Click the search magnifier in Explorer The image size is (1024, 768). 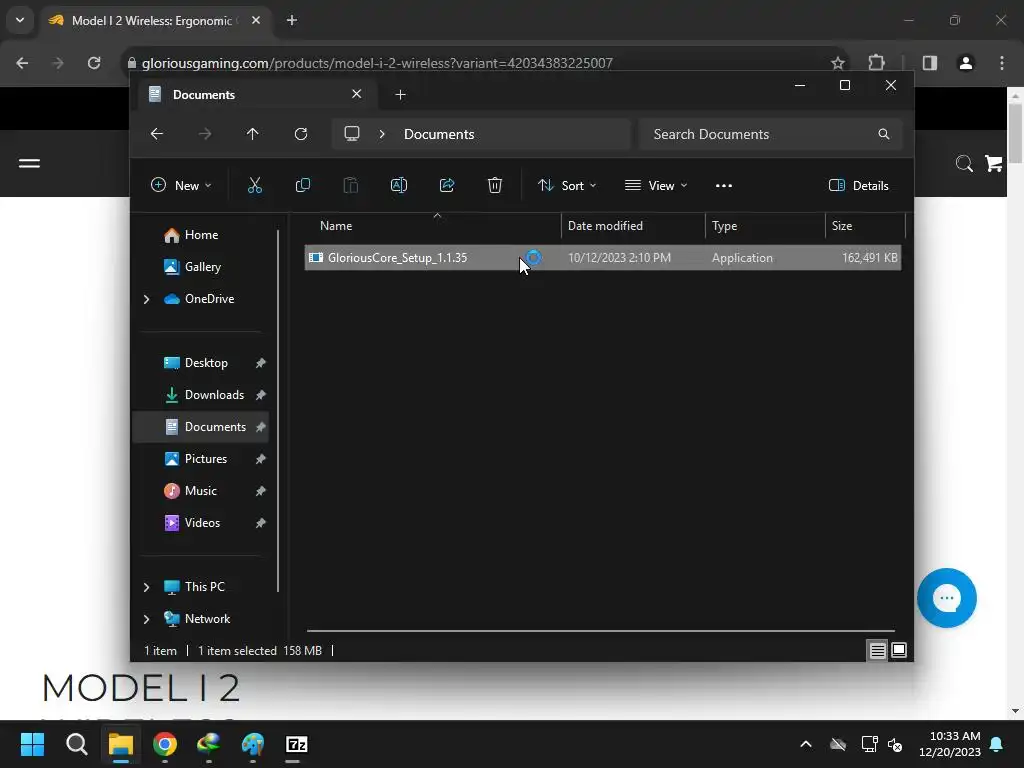coord(884,134)
